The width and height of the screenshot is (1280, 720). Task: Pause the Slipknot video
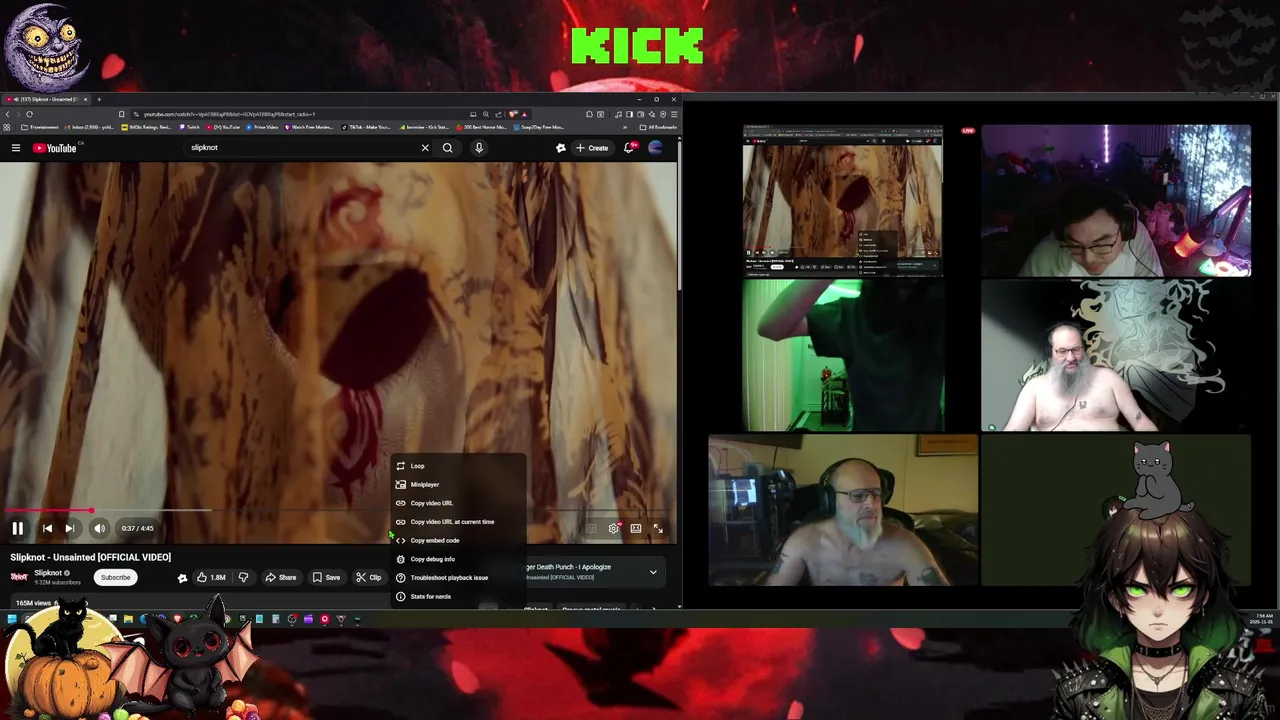pyautogui.click(x=17, y=528)
